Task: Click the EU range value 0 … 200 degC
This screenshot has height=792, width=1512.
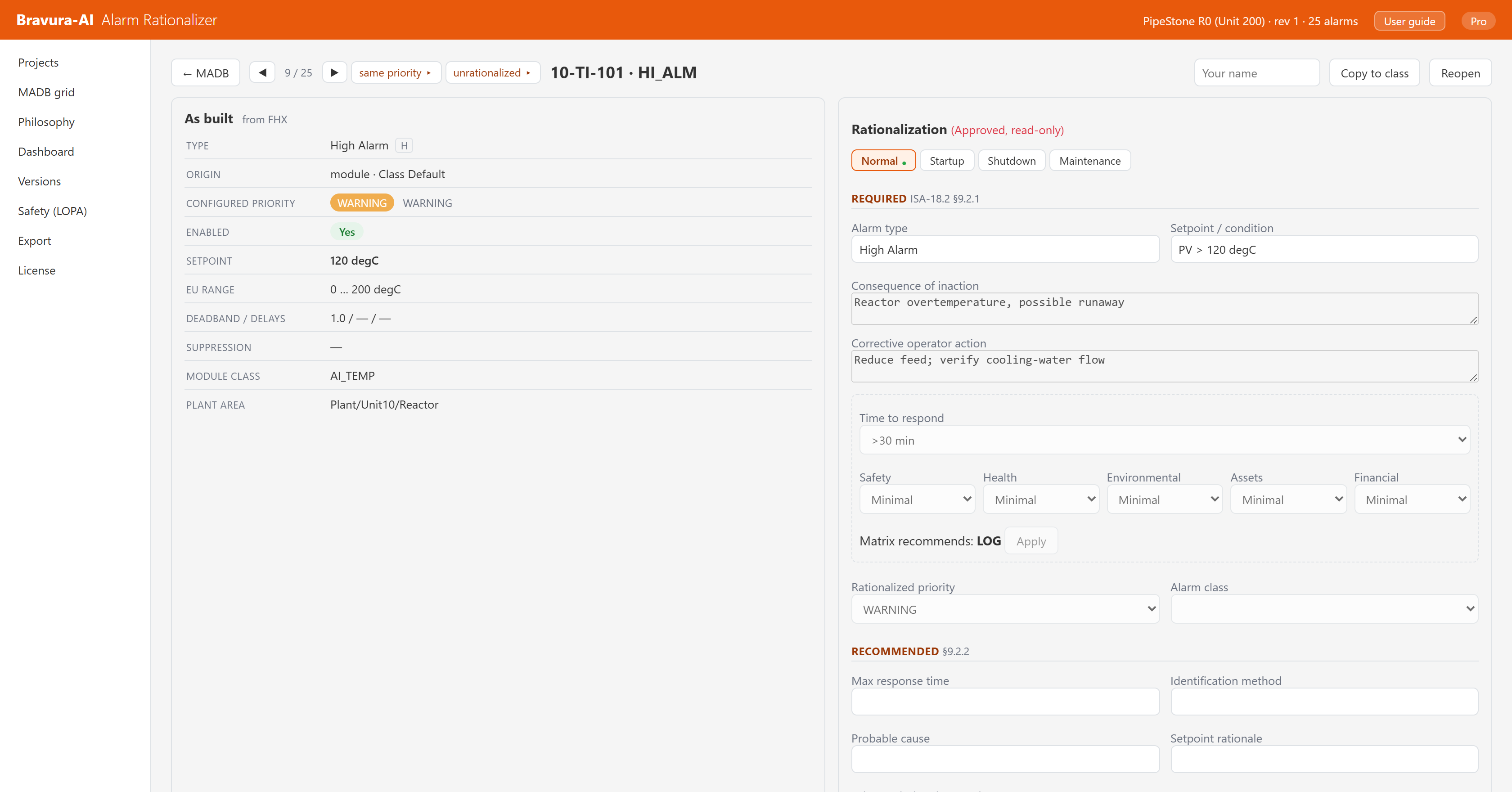Action: [x=365, y=289]
